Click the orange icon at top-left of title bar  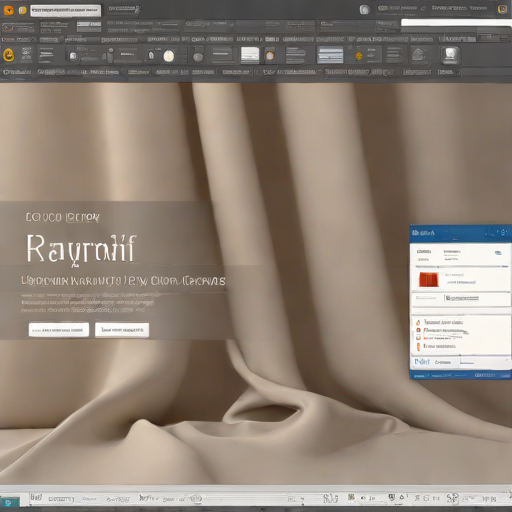[9, 10]
